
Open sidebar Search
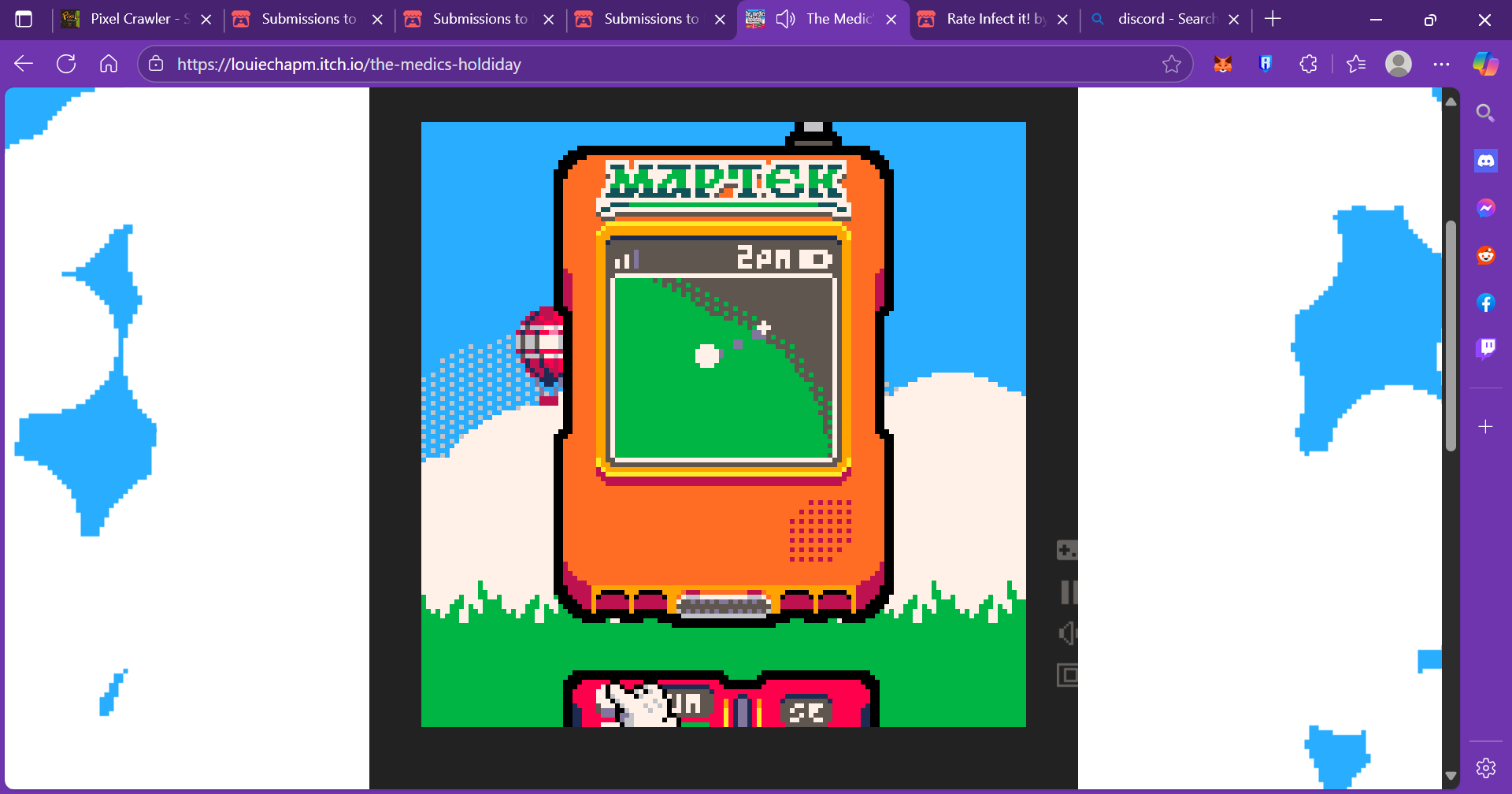1485,113
